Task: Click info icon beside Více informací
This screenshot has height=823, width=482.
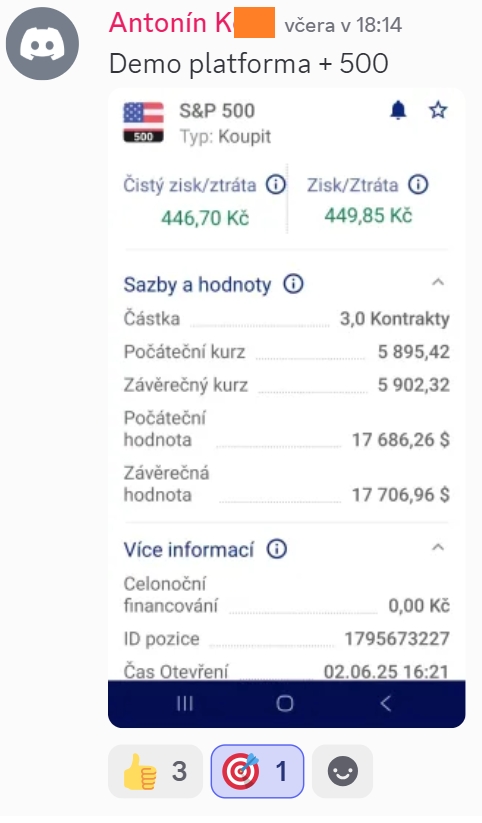Action: point(277,549)
